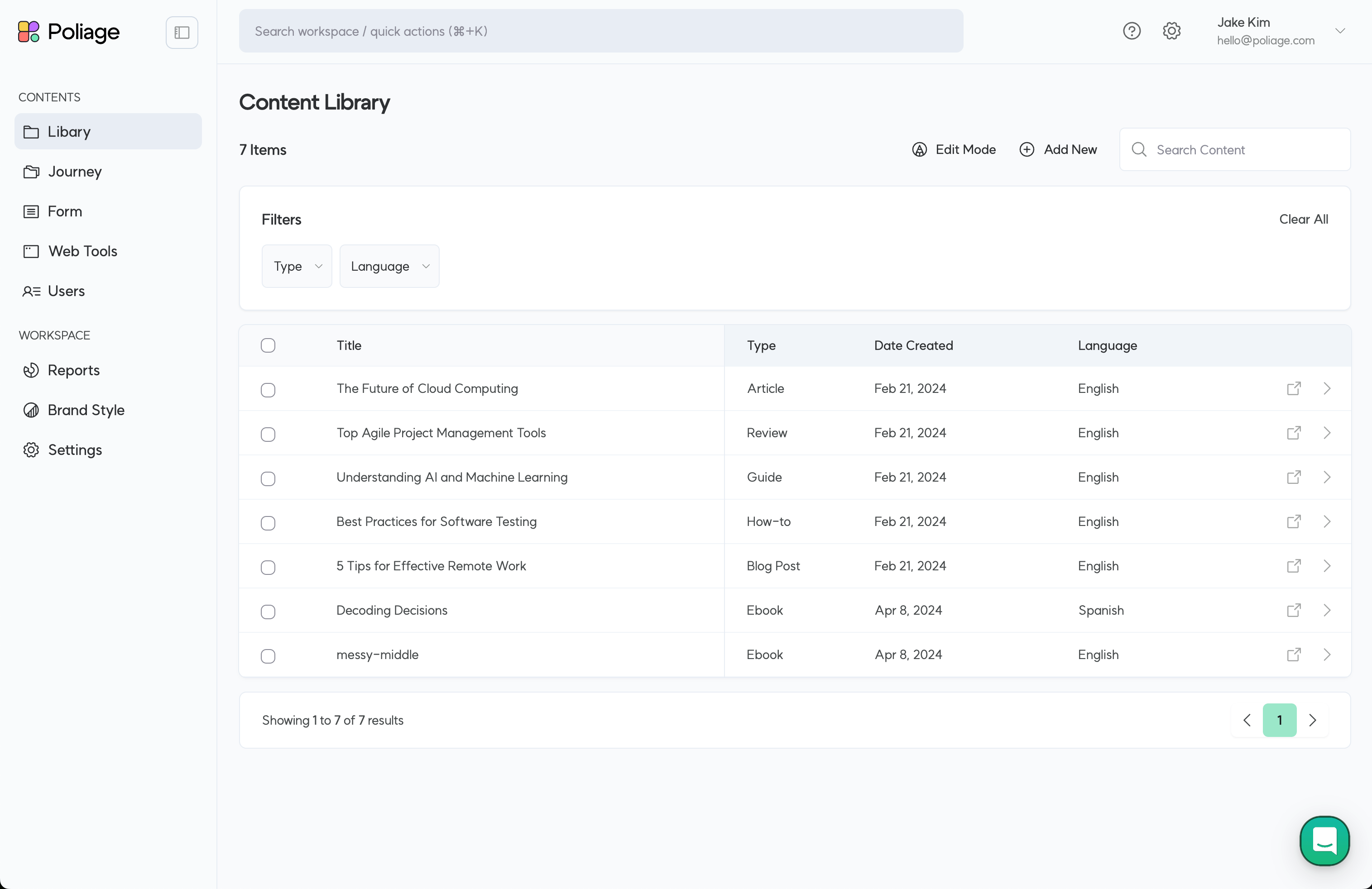Viewport: 1372px width, 889px height.
Task: Click the Poliage logo icon
Action: coord(28,31)
